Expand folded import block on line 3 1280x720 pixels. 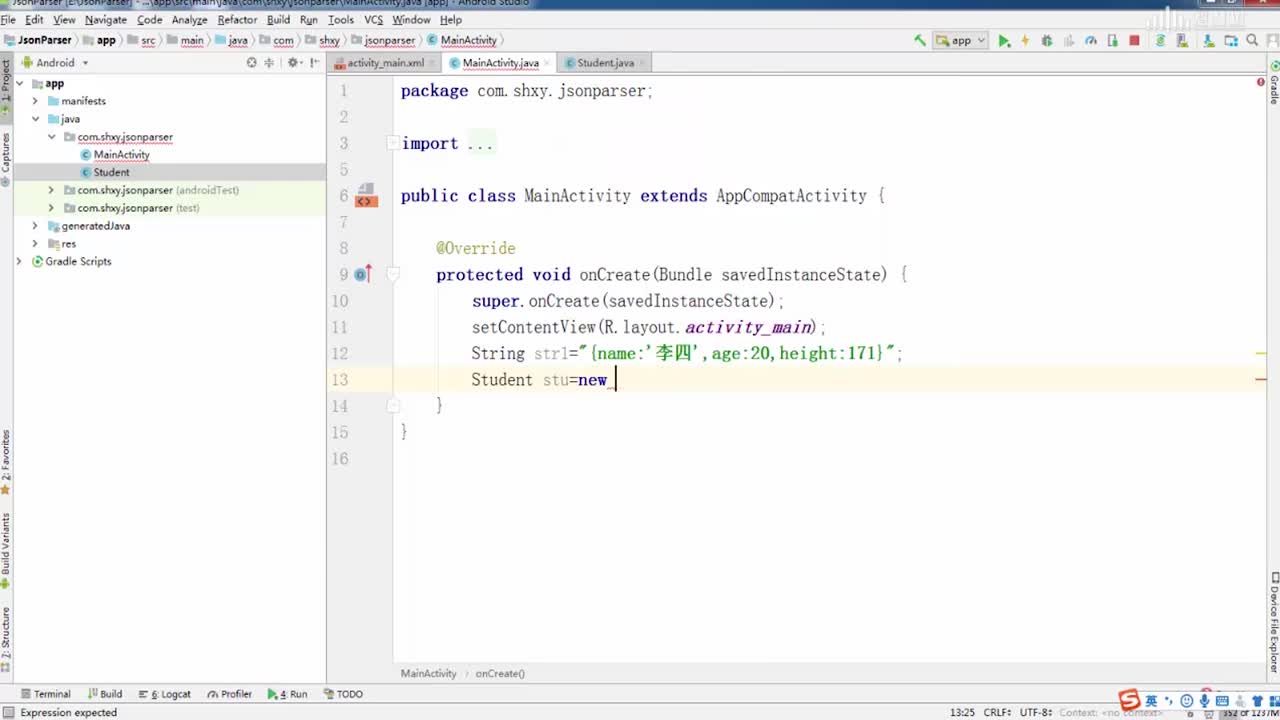(x=392, y=143)
